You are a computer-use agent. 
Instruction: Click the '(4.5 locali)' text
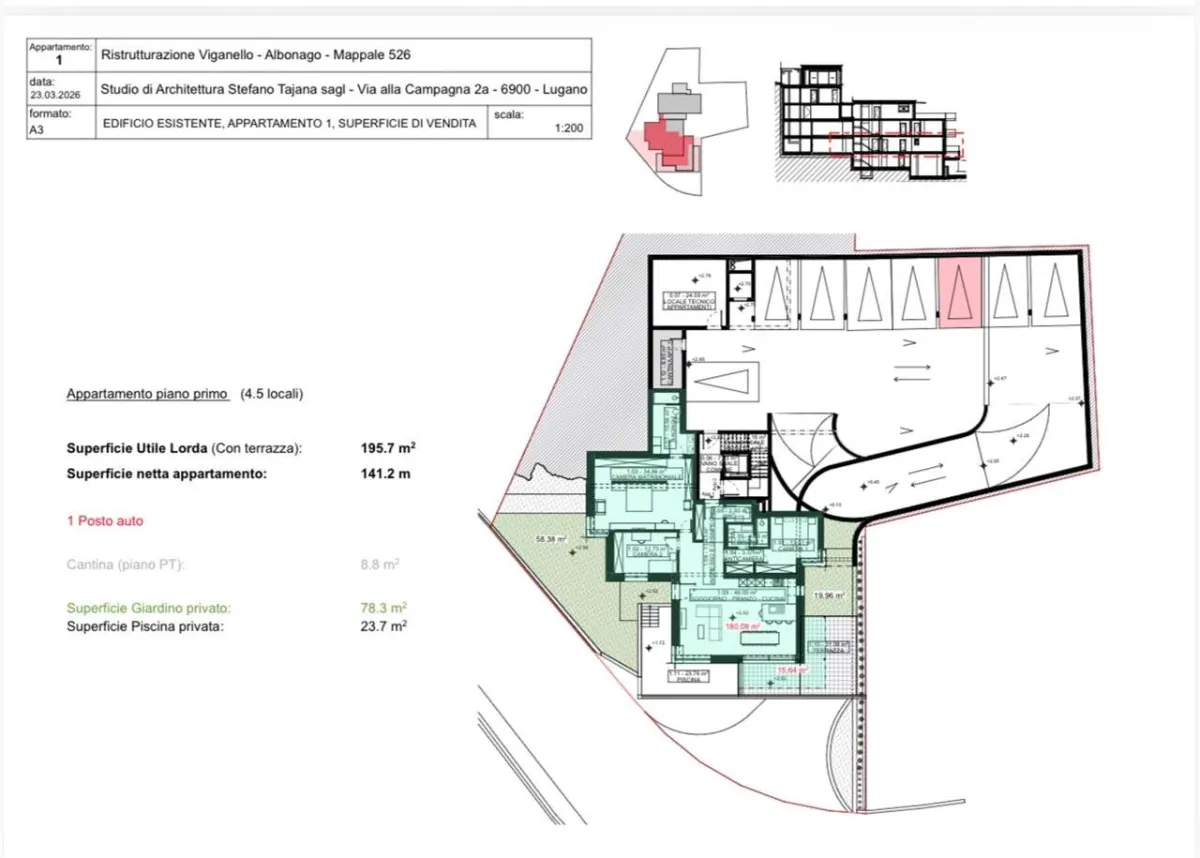(x=271, y=394)
